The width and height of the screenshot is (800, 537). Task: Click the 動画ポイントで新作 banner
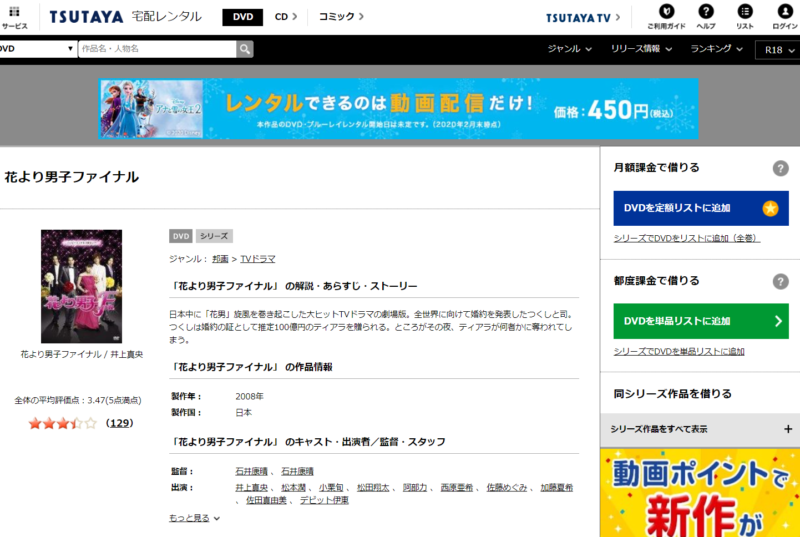pyautogui.click(x=700, y=493)
